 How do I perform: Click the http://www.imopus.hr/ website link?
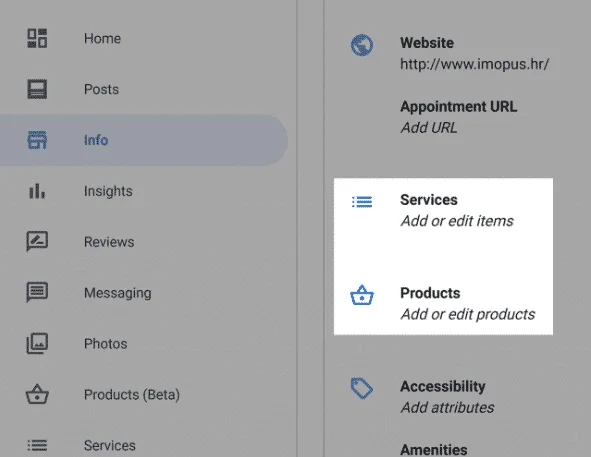(474, 64)
